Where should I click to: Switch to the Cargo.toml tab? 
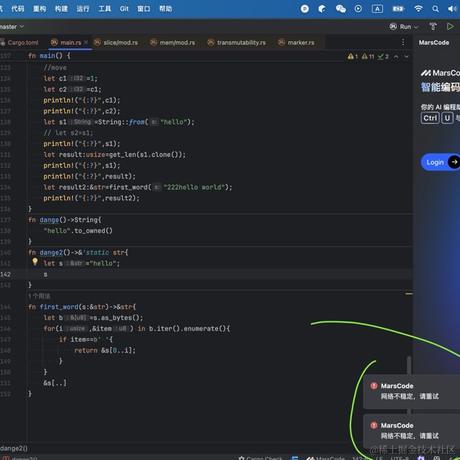click(x=19, y=43)
